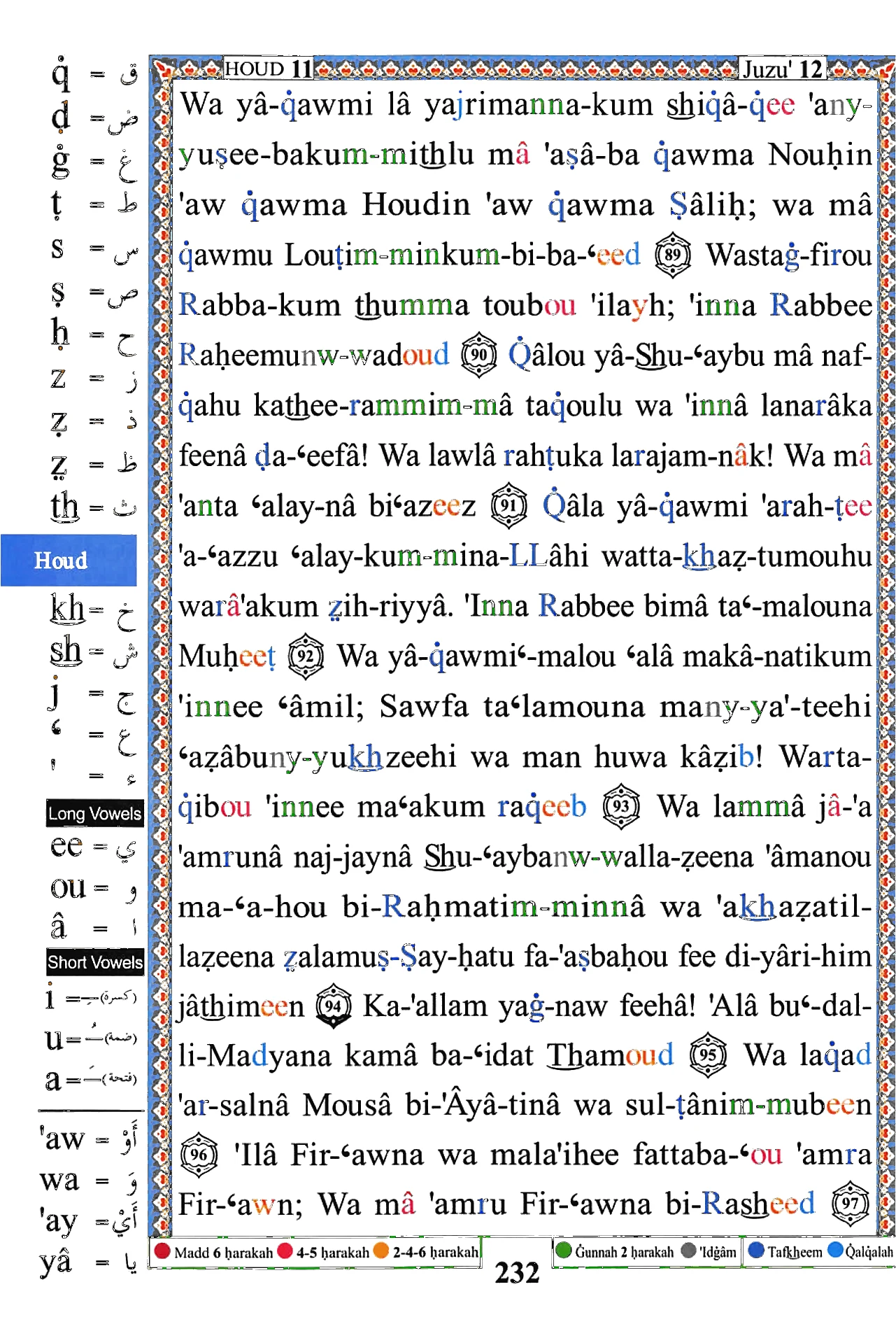This screenshot has height=1324, width=896.
Task: Click page number 232
Action: pyautogui.click(x=517, y=1274)
